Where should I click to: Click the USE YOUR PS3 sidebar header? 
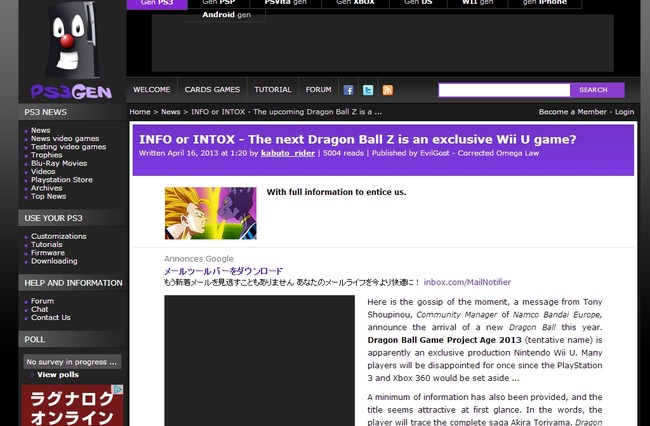(x=72, y=218)
